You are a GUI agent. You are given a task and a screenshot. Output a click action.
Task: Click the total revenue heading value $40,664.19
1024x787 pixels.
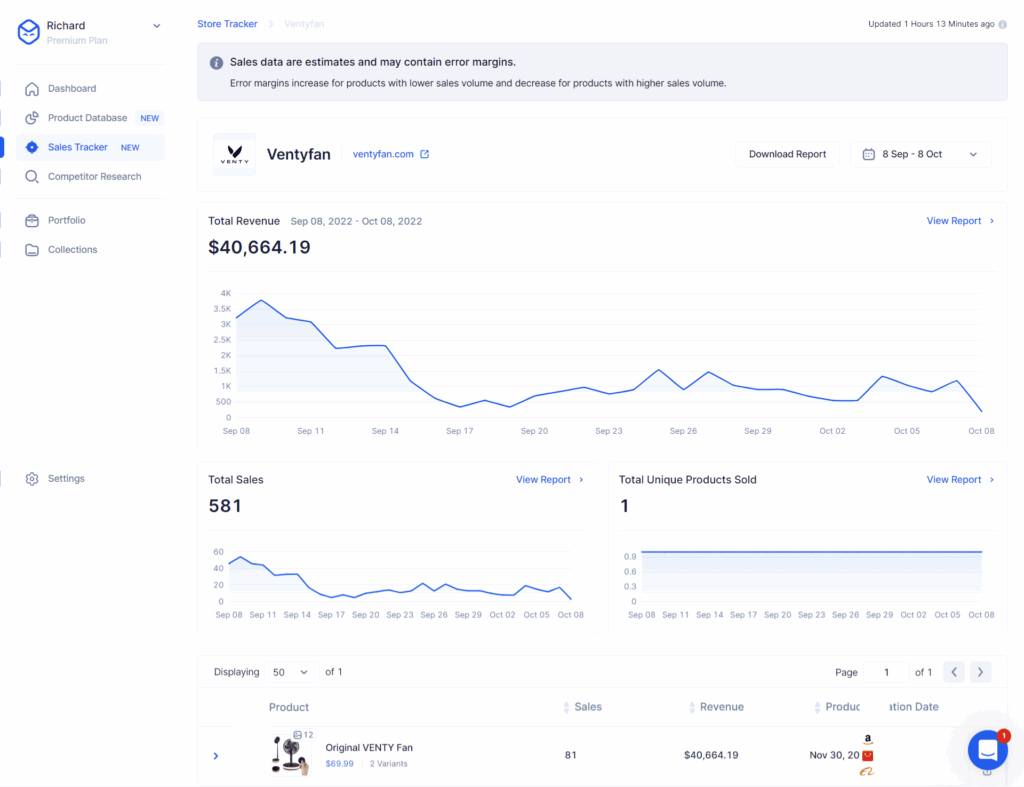tap(259, 248)
